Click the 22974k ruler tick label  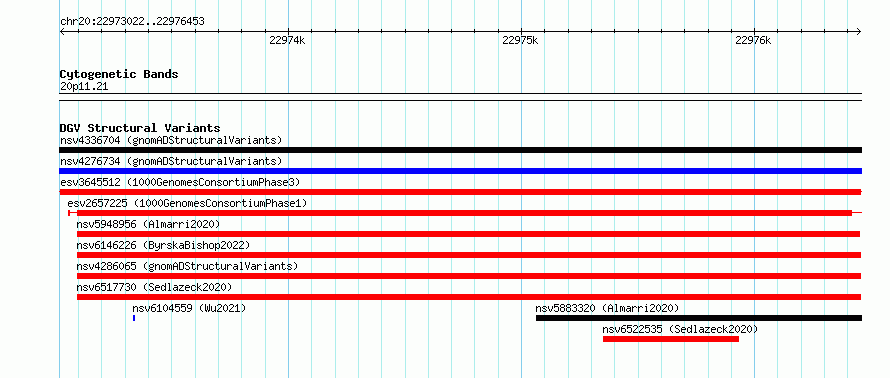pyautogui.click(x=287, y=40)
